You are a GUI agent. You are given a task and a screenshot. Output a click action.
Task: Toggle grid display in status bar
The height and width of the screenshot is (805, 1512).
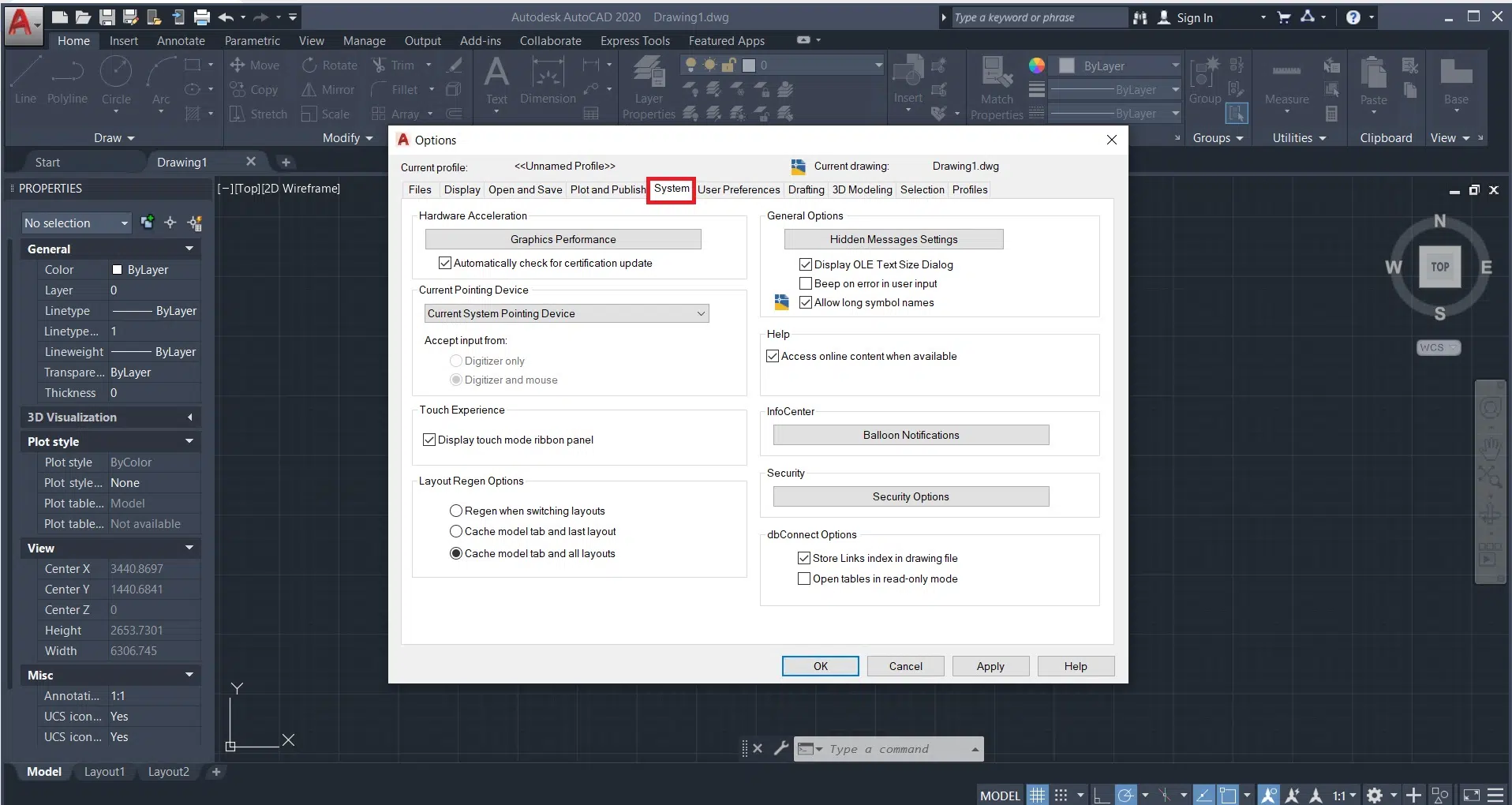(x=1037, y=795)
